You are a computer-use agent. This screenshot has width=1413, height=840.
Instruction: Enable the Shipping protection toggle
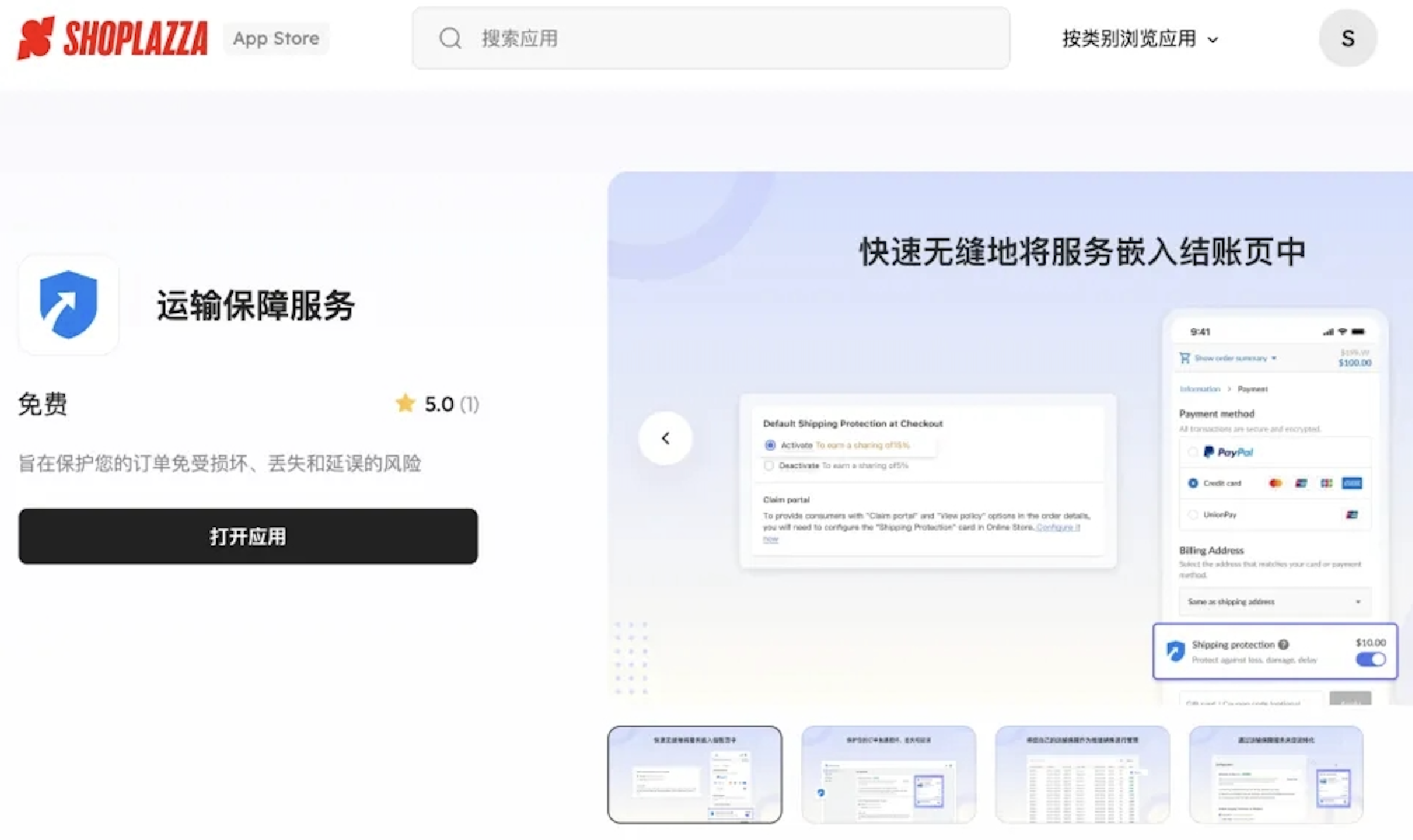tap(1372, 658)
